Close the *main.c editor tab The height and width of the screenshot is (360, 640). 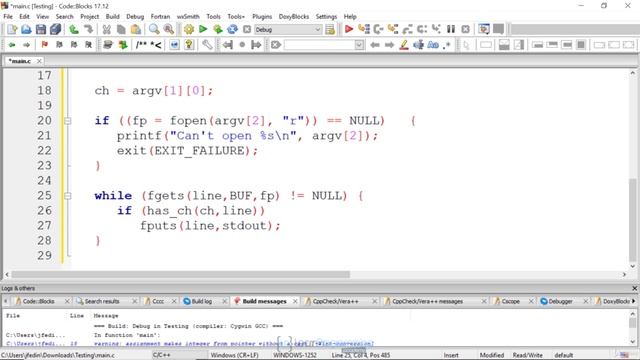(39, 61)
